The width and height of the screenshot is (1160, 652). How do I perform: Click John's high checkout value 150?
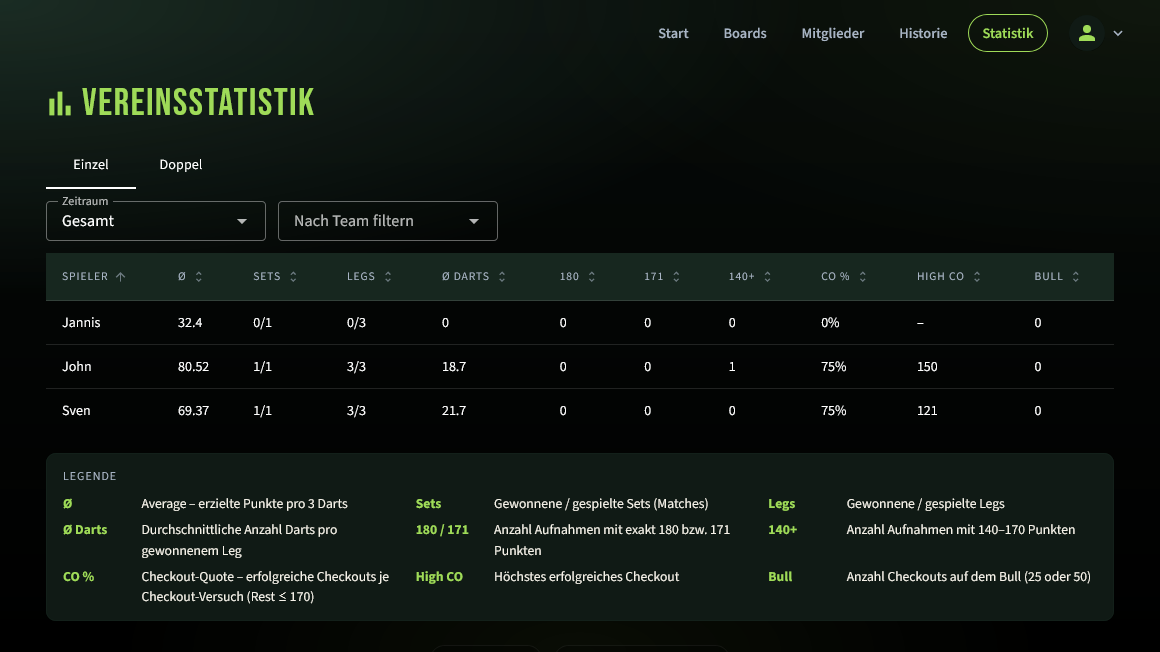click(927, 366)
